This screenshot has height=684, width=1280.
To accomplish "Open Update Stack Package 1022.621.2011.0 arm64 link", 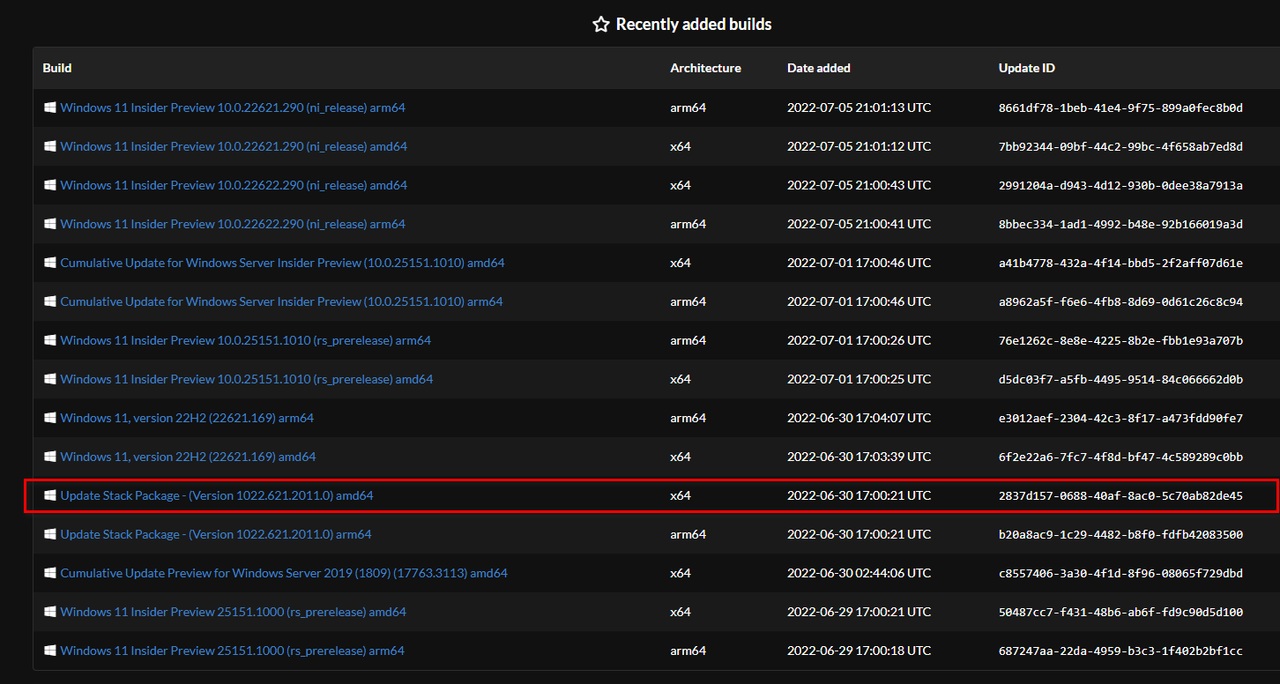I will coord(216,534).
